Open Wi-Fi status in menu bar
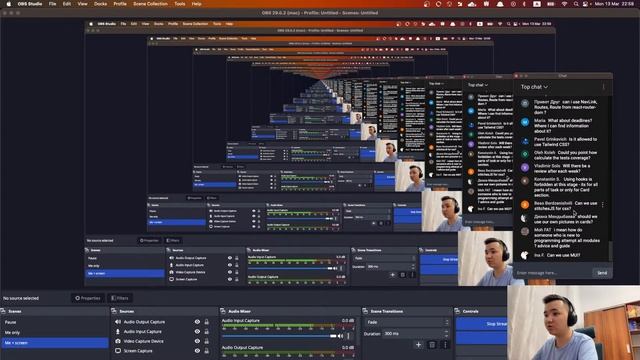This screenshot has height=360, width=640. tap(564, 4)
